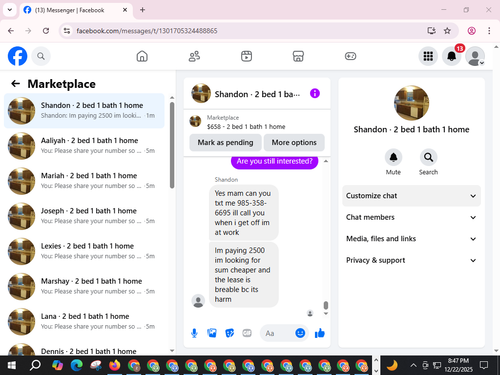Close the Messenger | Facebook tab

click(125, 10)
